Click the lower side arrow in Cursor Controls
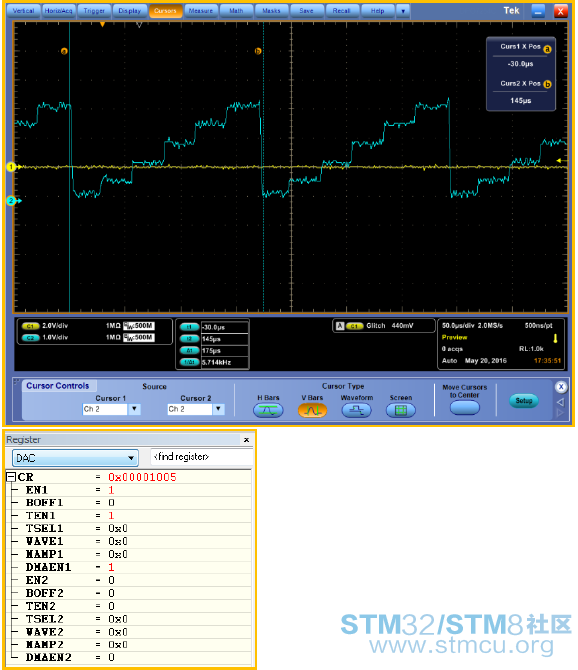The image size is (578, 670). click(x=560, y=413)
